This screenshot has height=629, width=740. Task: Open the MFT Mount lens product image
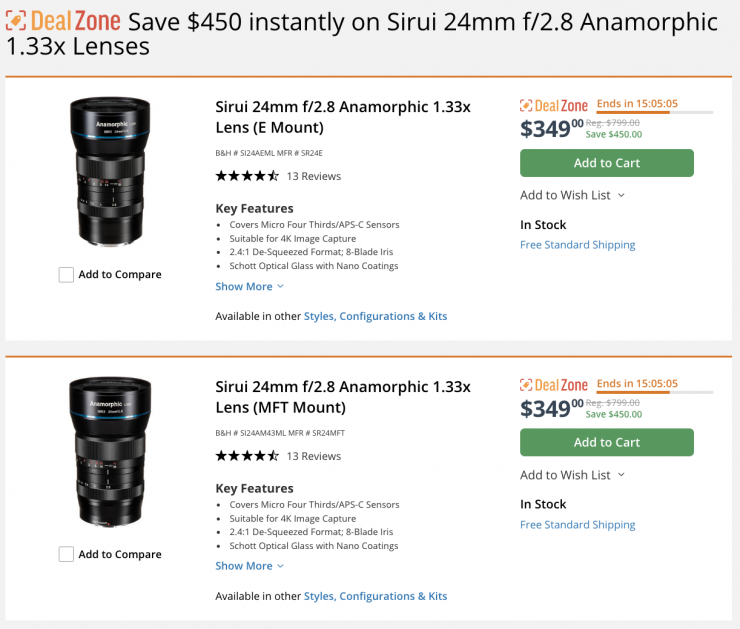110,452
